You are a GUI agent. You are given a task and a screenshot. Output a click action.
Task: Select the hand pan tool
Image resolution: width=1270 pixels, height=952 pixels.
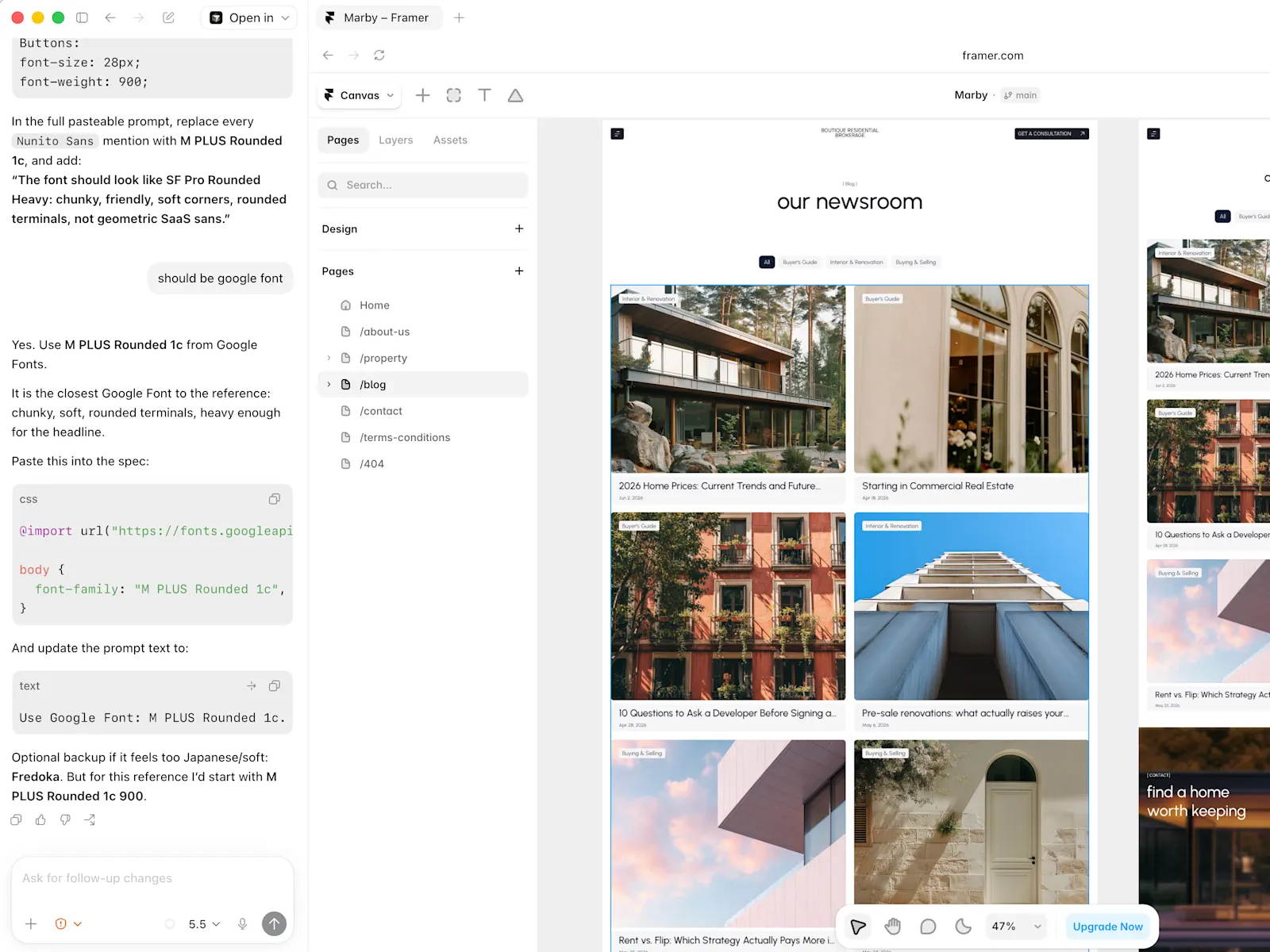(x=893, y=927)
